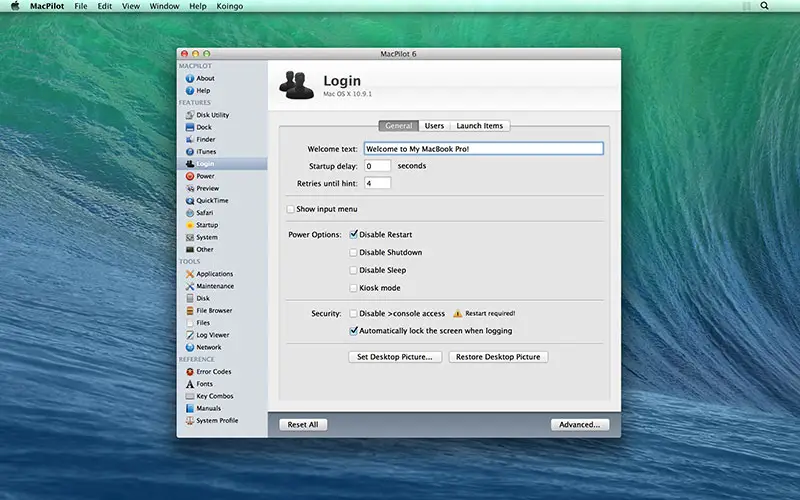
Task: Switch to the General tab
Action: [x=398, y=126]
